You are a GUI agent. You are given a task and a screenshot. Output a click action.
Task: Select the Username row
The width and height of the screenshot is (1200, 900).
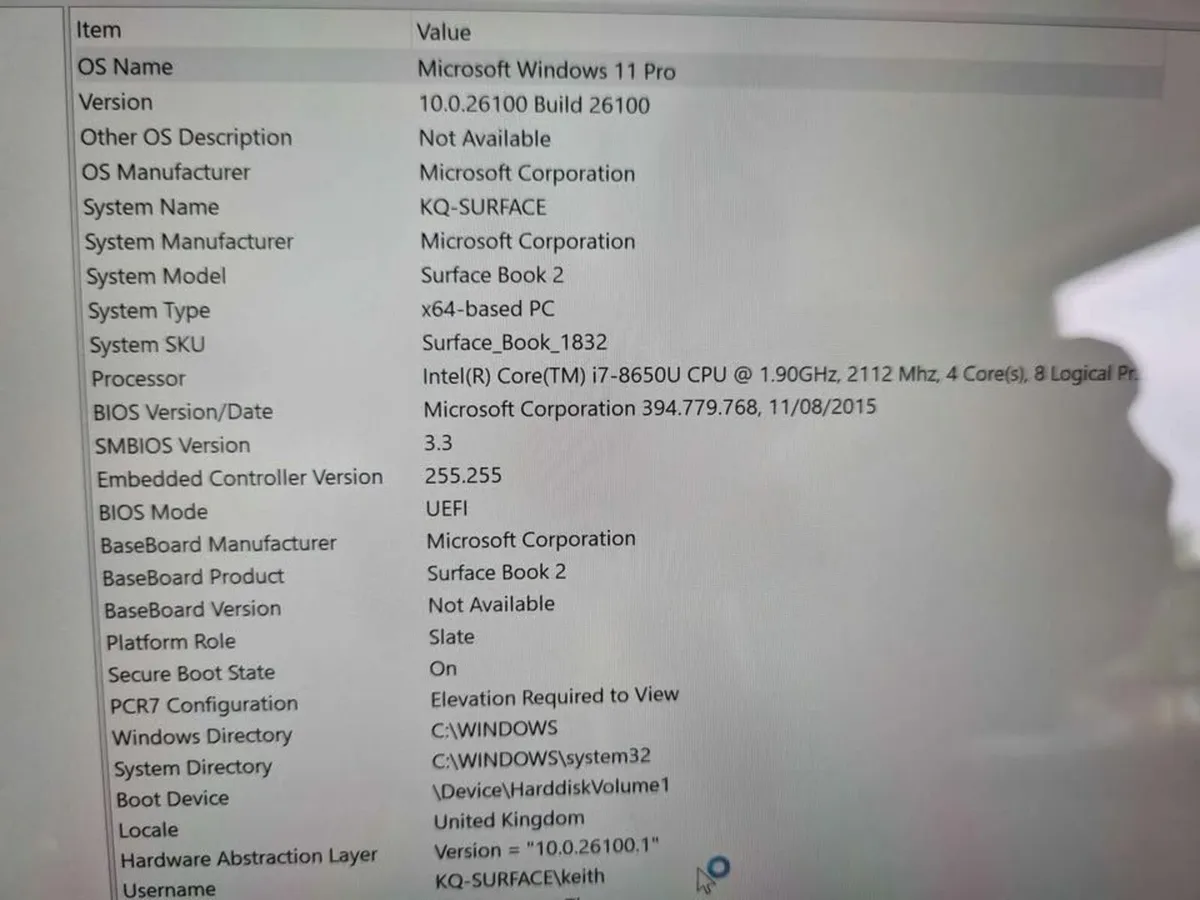168,889
